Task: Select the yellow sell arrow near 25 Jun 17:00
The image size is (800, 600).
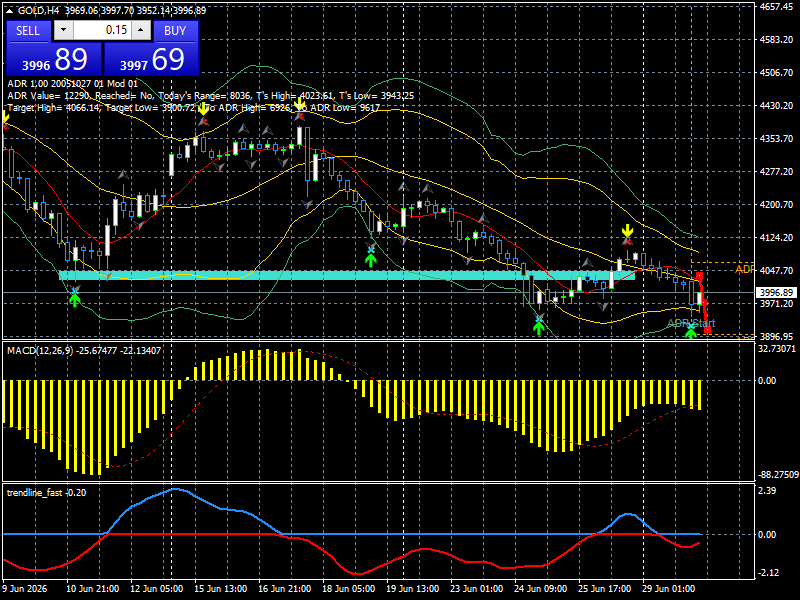Action: pyautogui.click(x=627, y=230)
